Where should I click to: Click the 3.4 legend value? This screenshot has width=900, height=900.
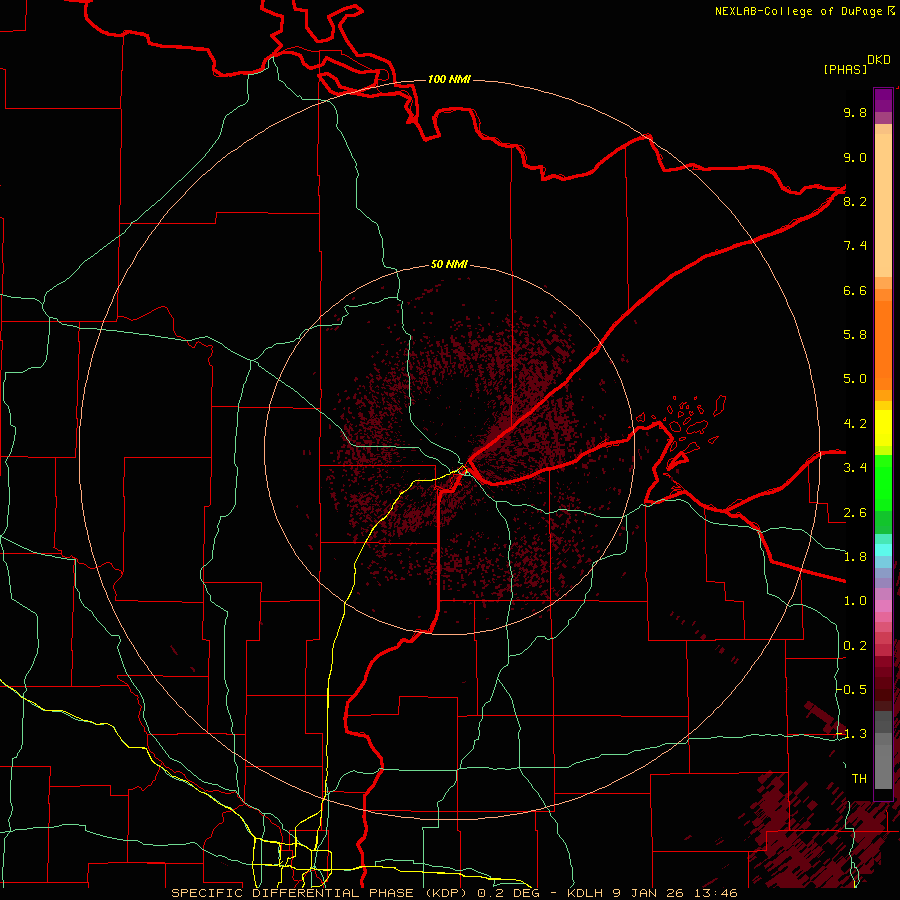click(855, 468)
